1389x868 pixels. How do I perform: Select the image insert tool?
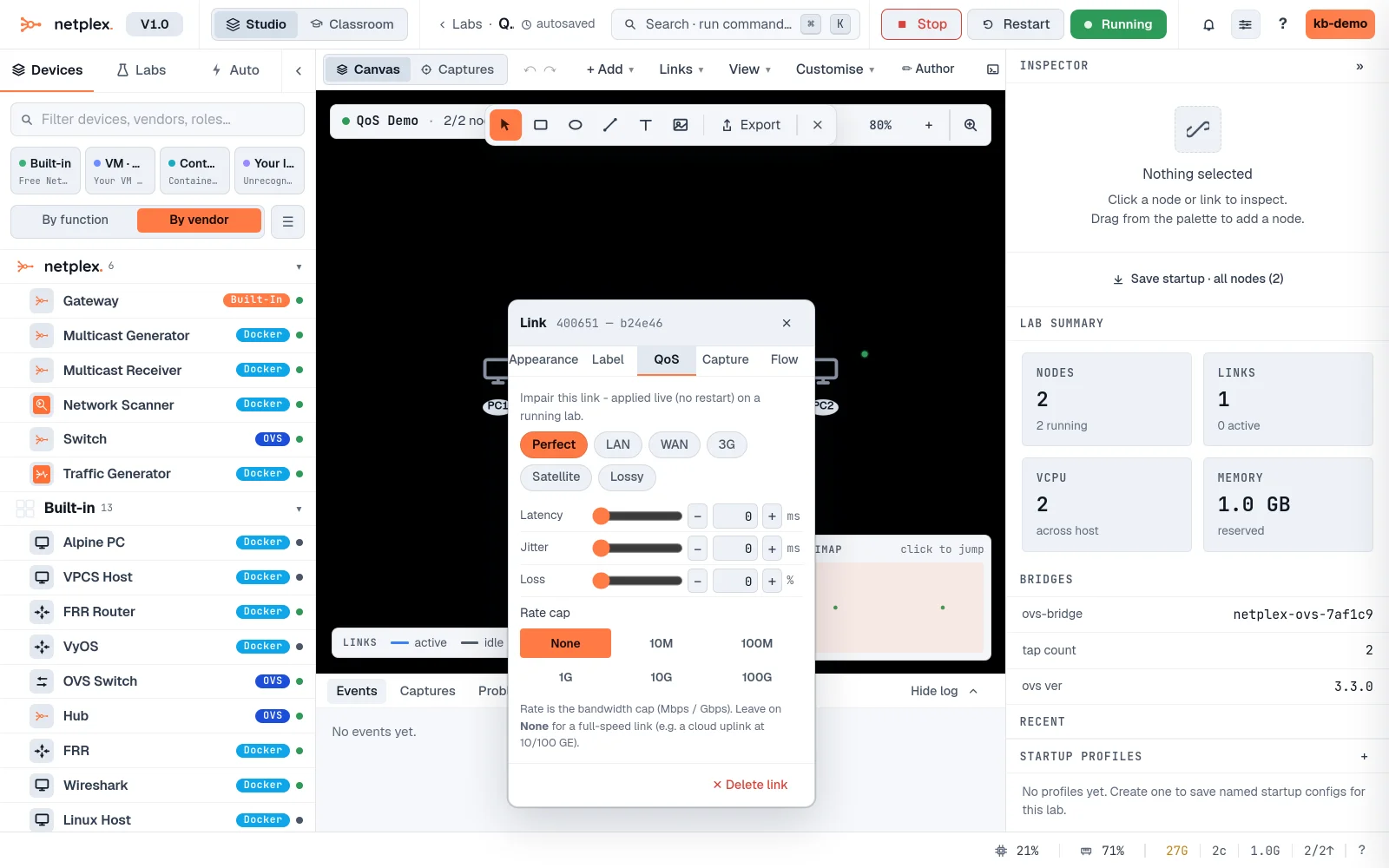(x=681, y=125)
